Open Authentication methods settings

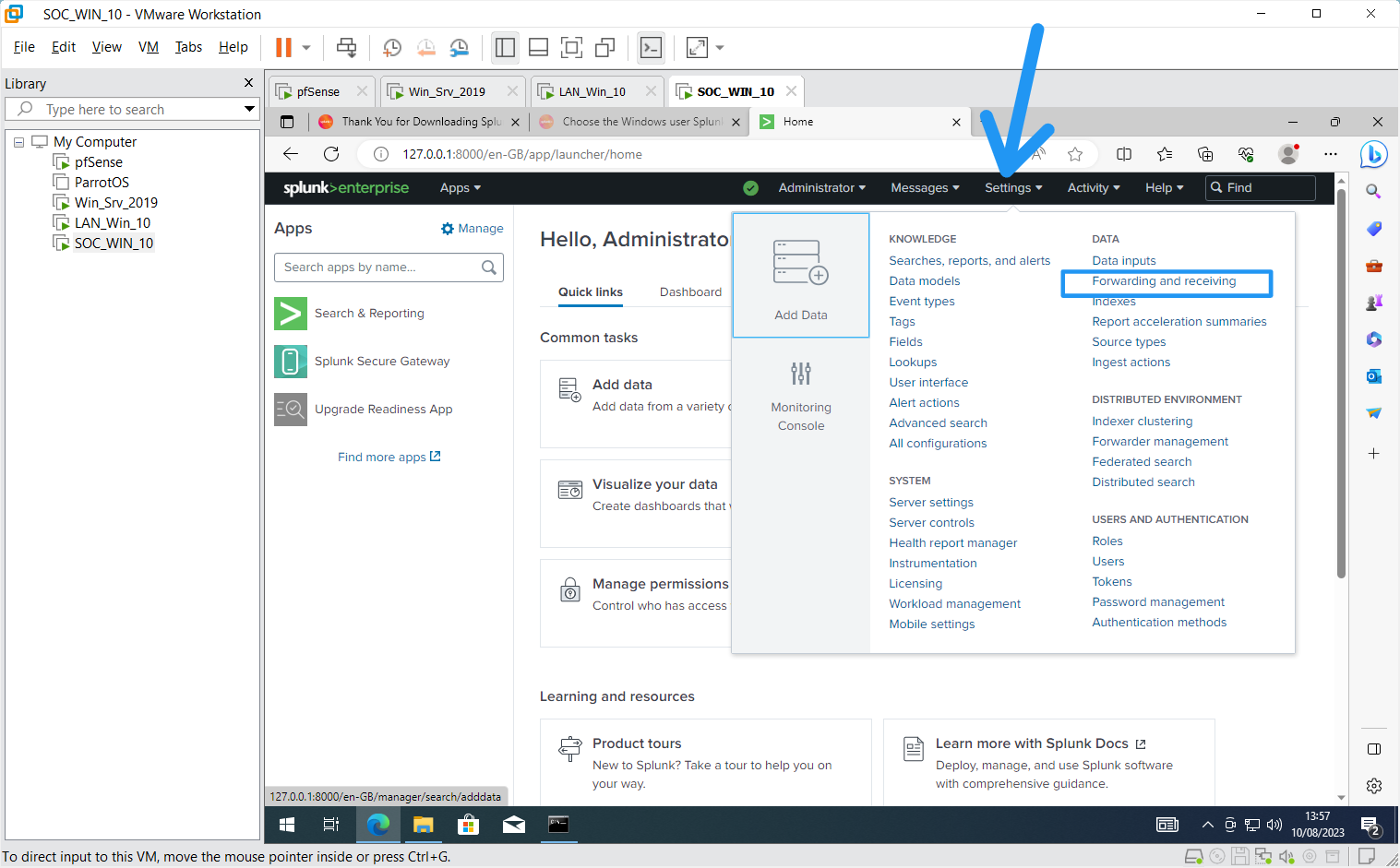pos(1159,623)
